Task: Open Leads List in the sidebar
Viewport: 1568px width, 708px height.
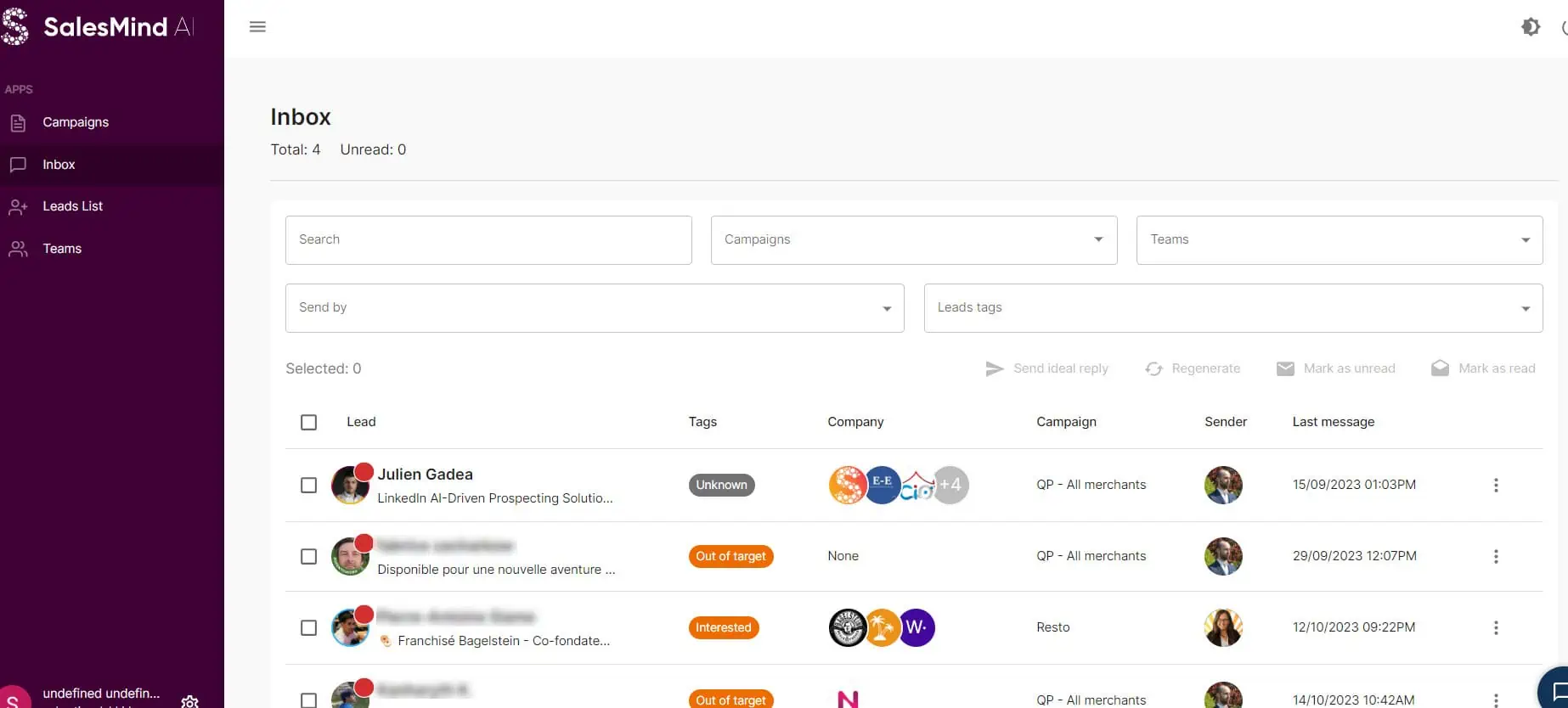Action: pyautogui.click(x=112, y=206)
